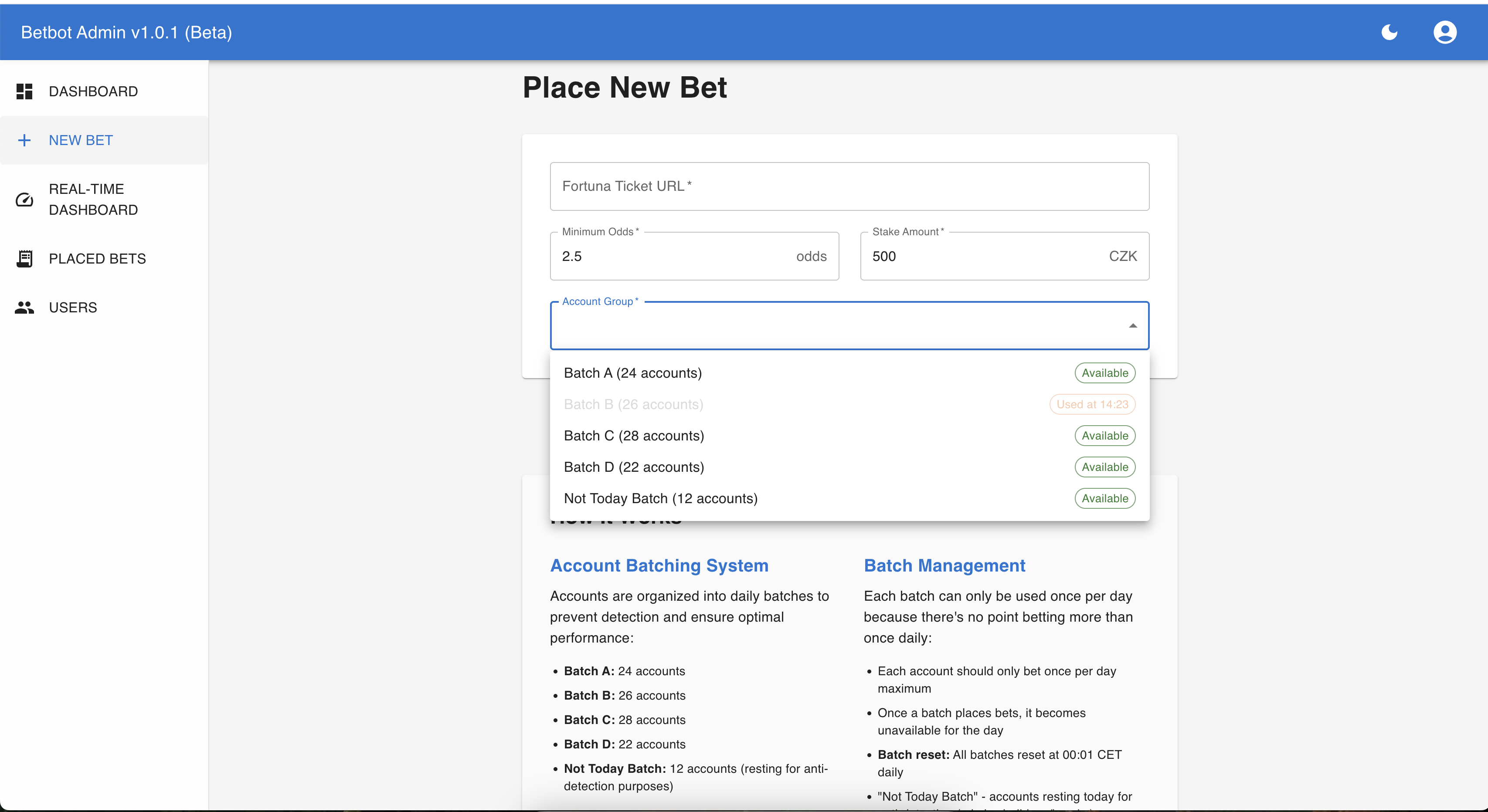Viewport: 1488px width, 812px height.
Task: Open the Real-Time Dashboard speedometer icon
Action: (24, 199)
